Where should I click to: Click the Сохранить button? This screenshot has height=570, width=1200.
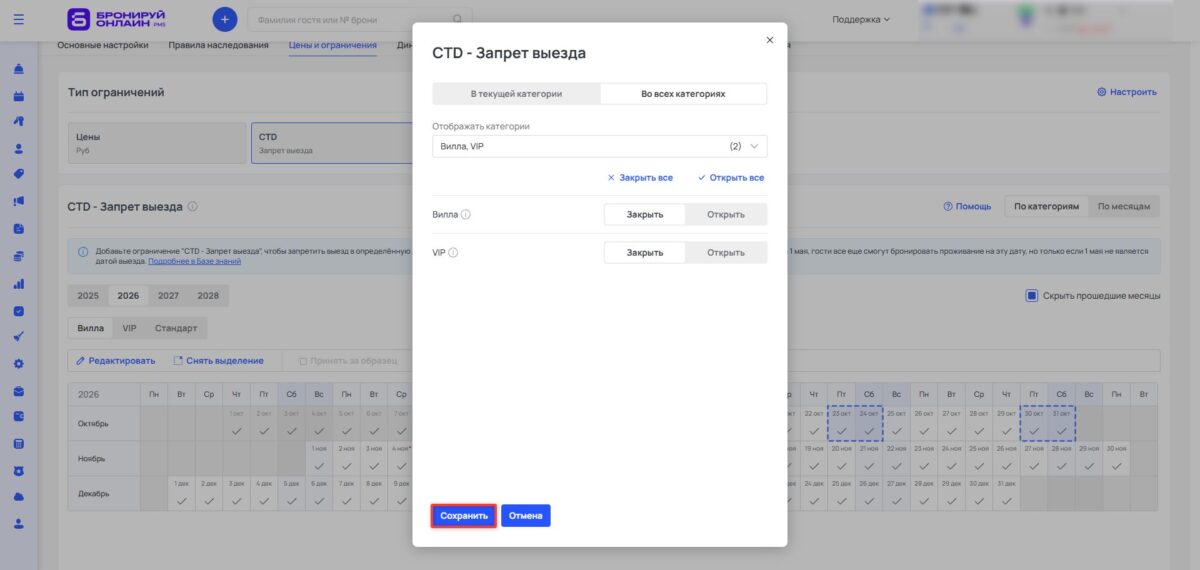464,516
